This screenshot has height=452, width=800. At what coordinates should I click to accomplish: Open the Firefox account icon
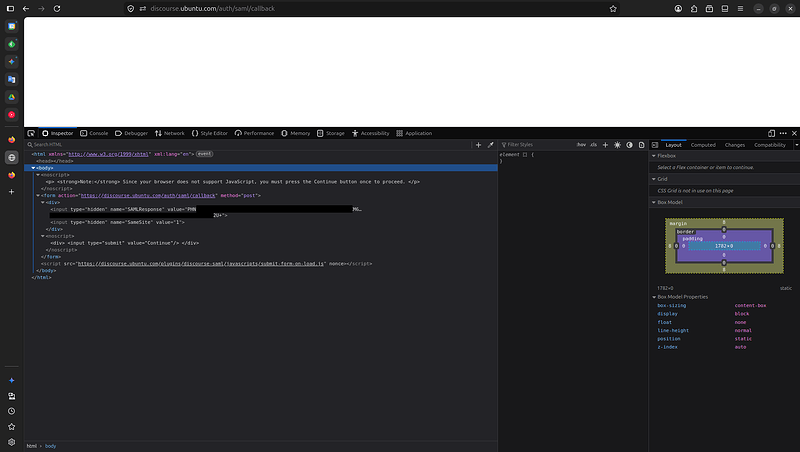point(678,9)
